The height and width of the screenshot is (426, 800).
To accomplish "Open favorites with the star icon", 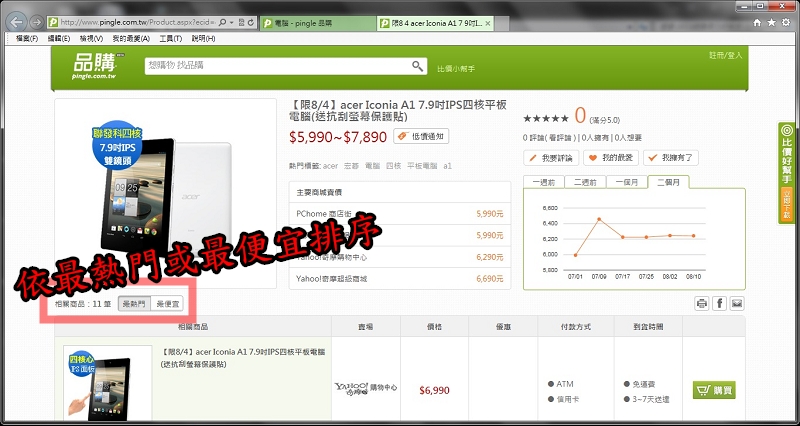I will coord(771,23).
